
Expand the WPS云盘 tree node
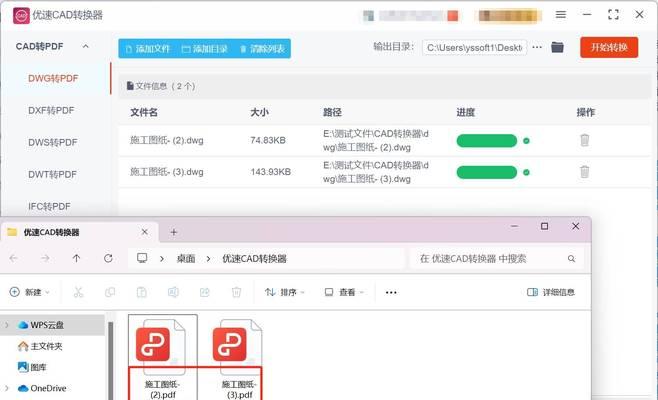pyautogui.click(x=7, y=325)
